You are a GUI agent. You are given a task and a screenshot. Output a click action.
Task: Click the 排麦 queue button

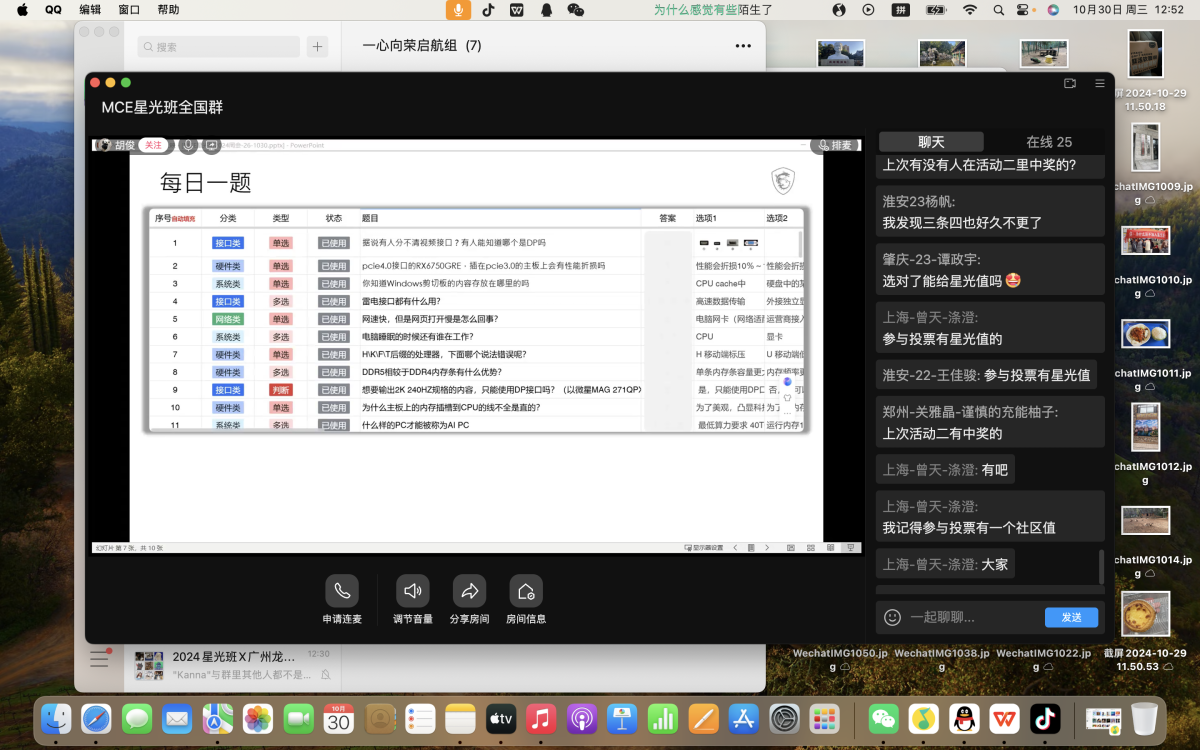click(x=835, y=145)
